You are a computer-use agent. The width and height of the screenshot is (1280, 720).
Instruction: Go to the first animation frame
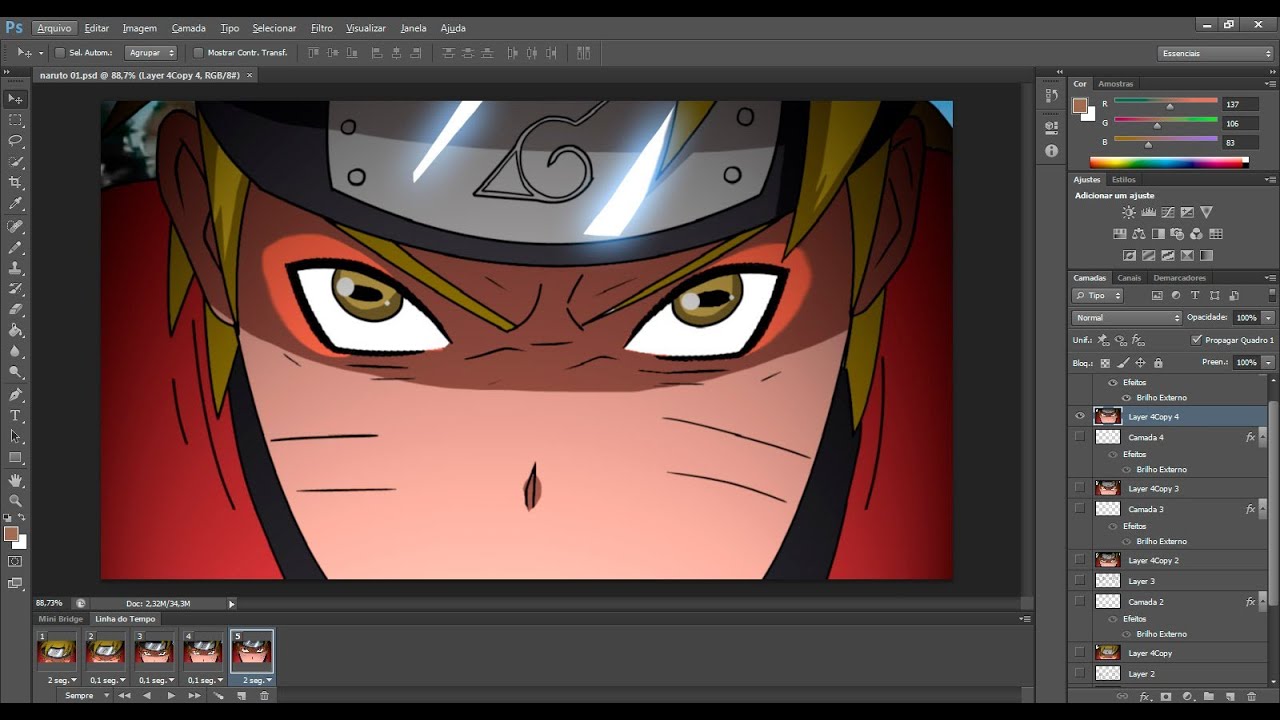click(x=124, y=696)
